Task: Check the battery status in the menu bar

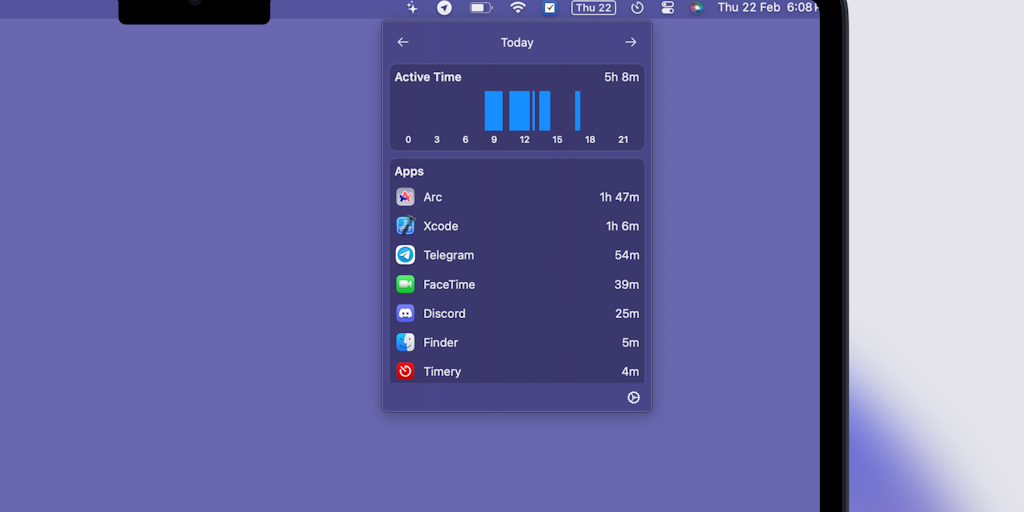Action: pos(481,8)
